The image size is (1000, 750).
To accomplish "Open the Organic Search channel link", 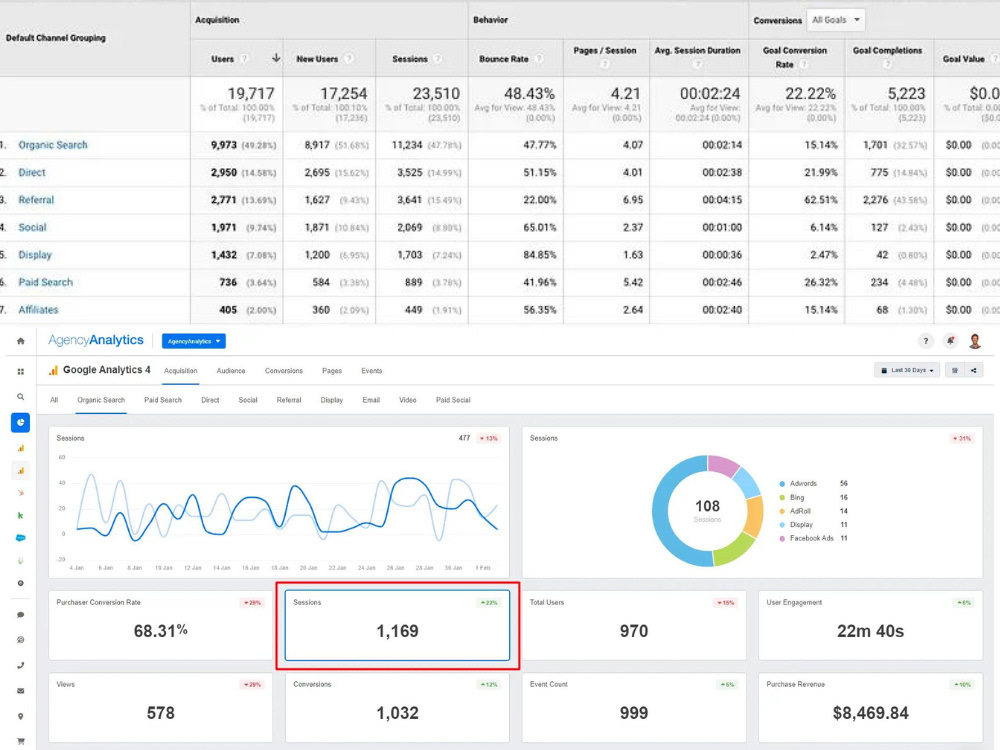I will 53,145.
